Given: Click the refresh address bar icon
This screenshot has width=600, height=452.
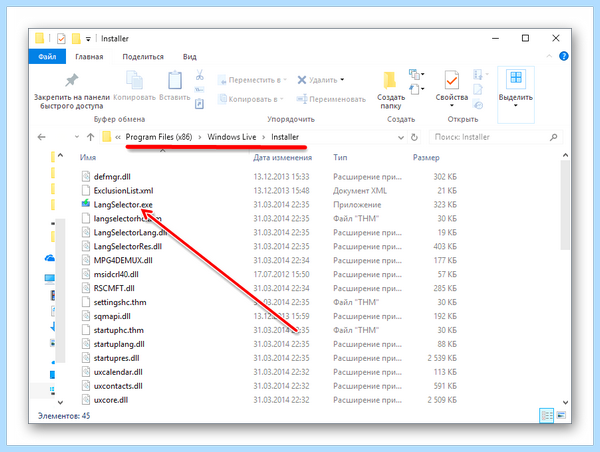Looking at the screenshot, I should click(x=414, y=137).
